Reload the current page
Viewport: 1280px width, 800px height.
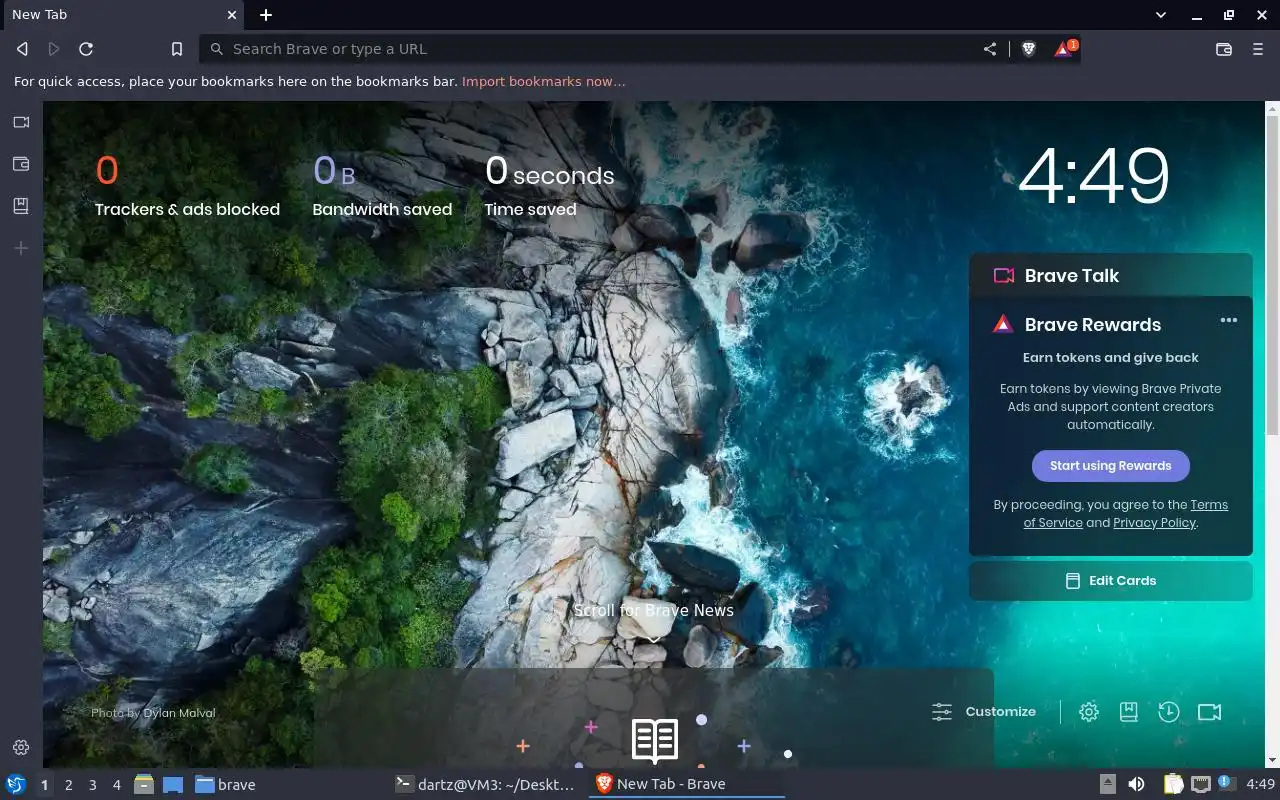coord(86,49)
